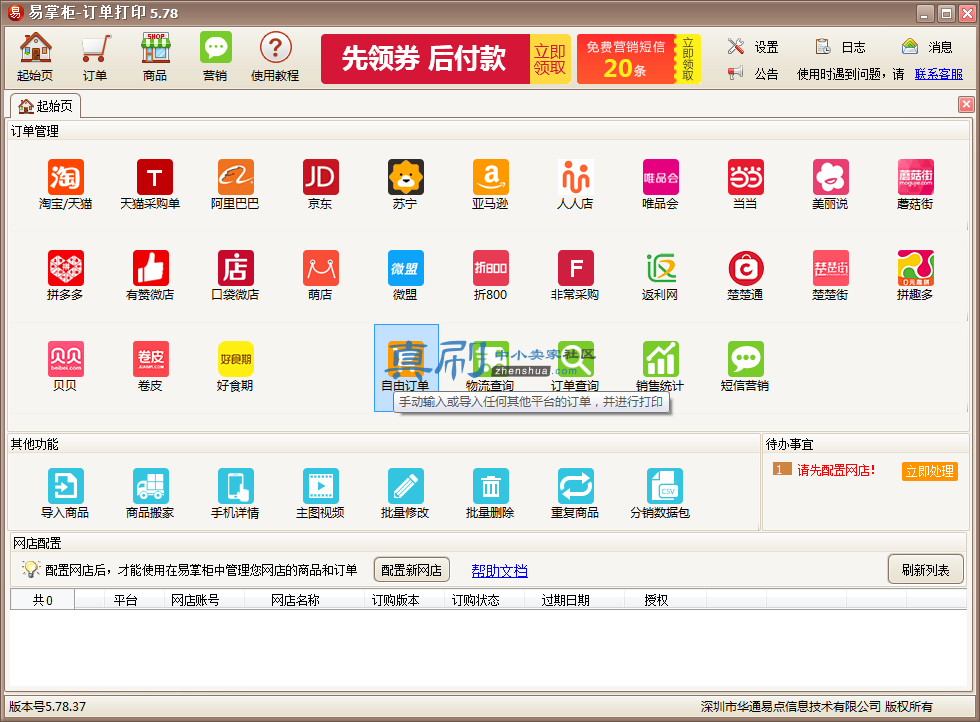Sort by 平台 column header
The width and height of the screenshot is (980, 722).
(125, 600)
